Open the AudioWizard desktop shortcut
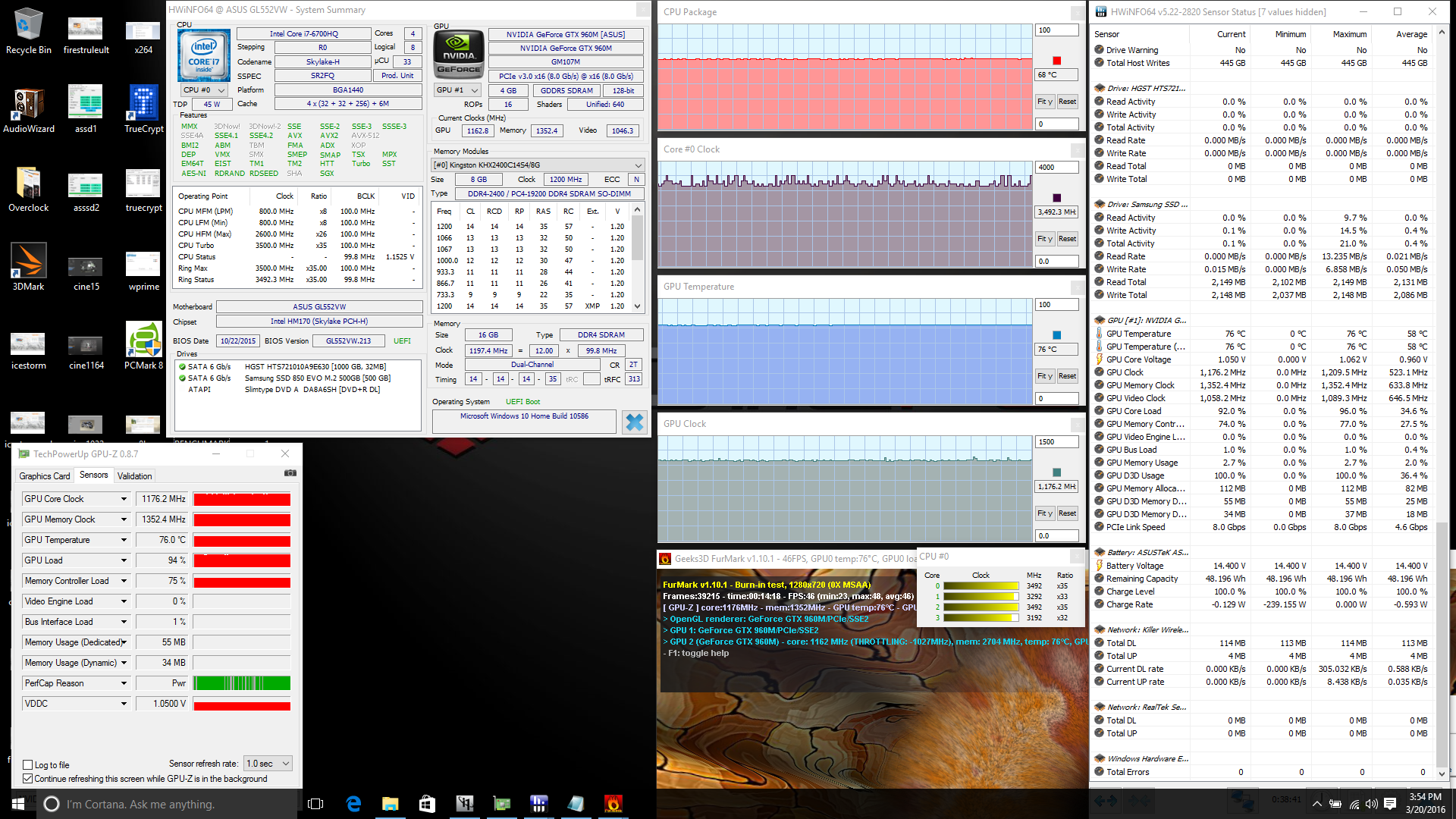The height and width of the screenshot is (819, 1456). 28,104
